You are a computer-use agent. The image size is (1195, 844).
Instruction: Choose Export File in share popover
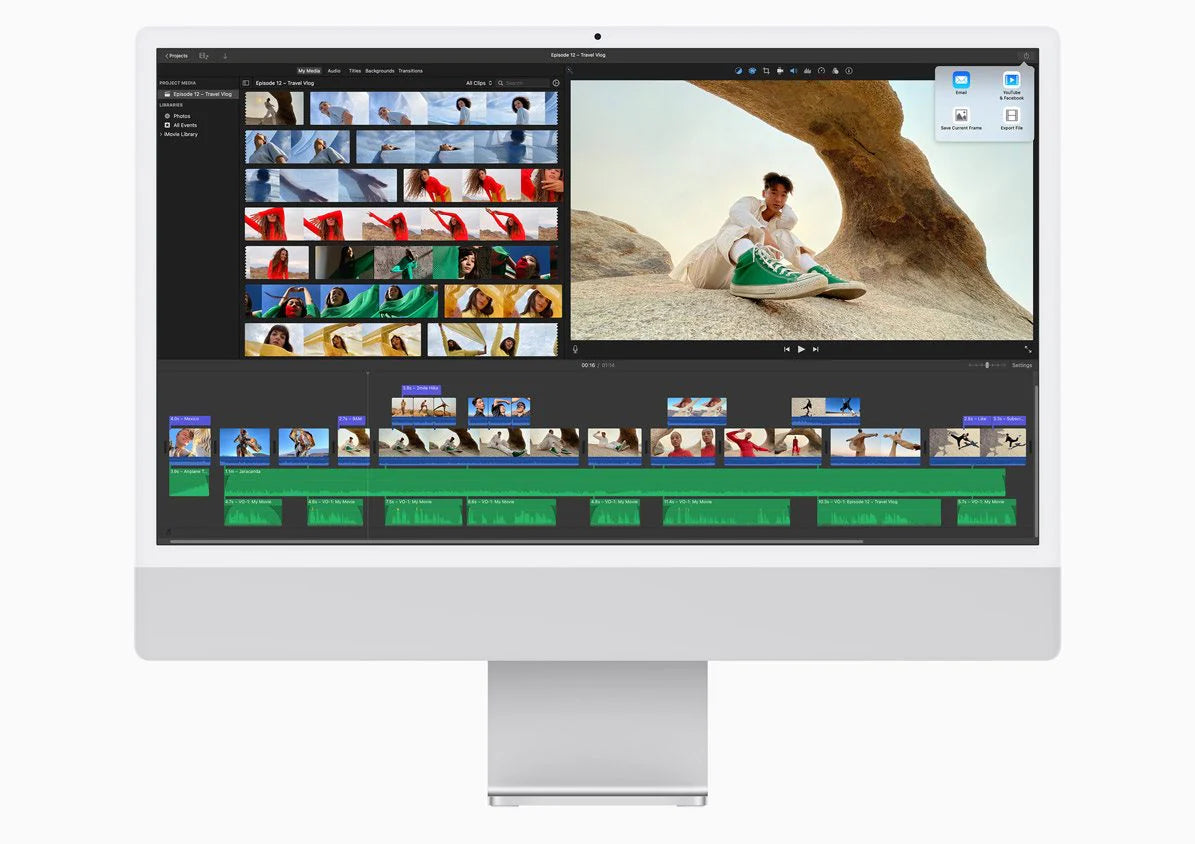pyautogui.click(x=1011, y=118)
